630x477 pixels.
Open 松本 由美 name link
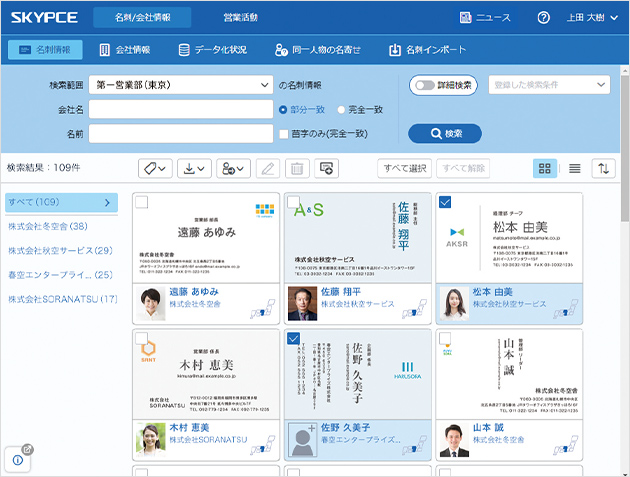[492, 292]
